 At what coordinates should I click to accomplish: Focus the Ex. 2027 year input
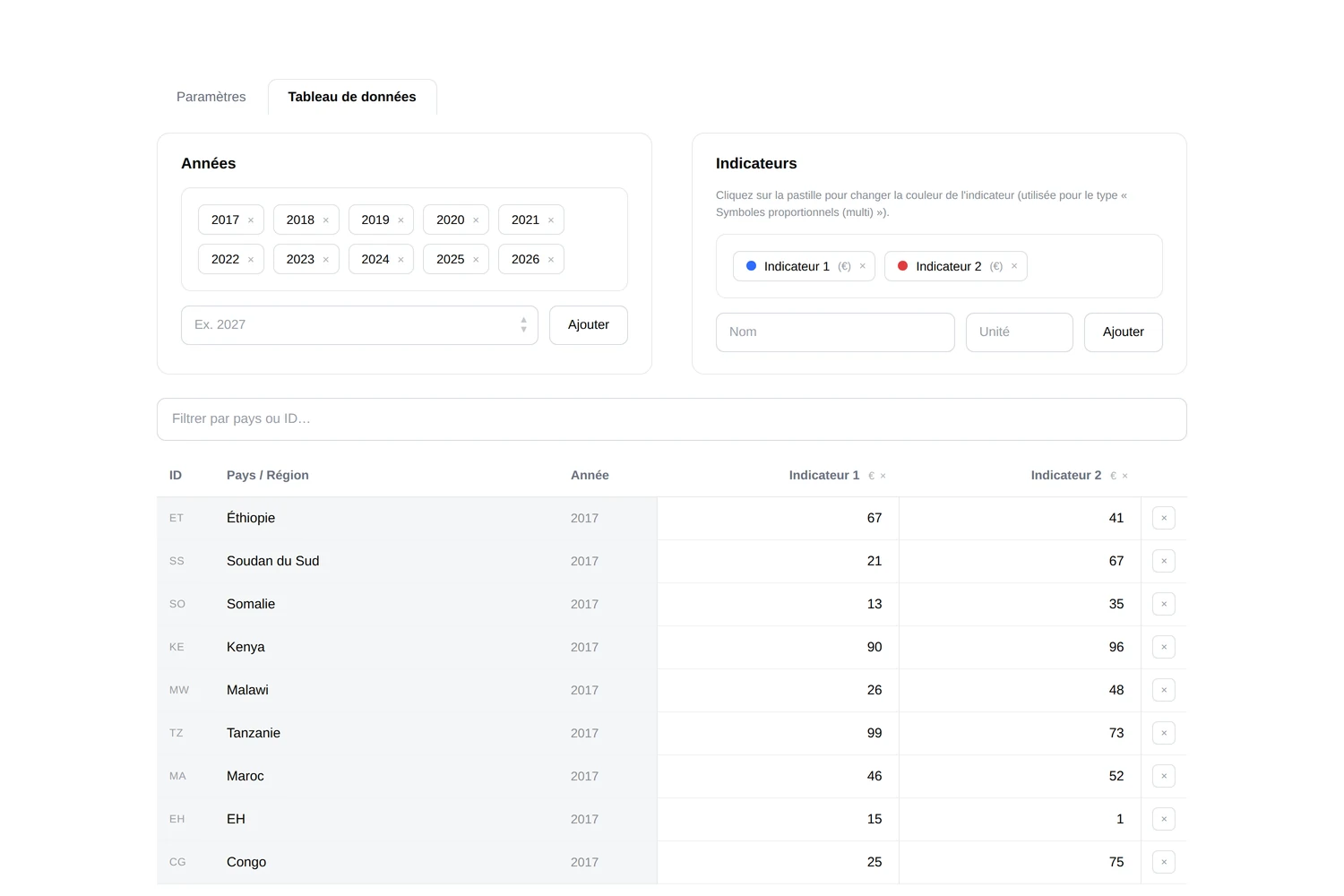point(359,325)
